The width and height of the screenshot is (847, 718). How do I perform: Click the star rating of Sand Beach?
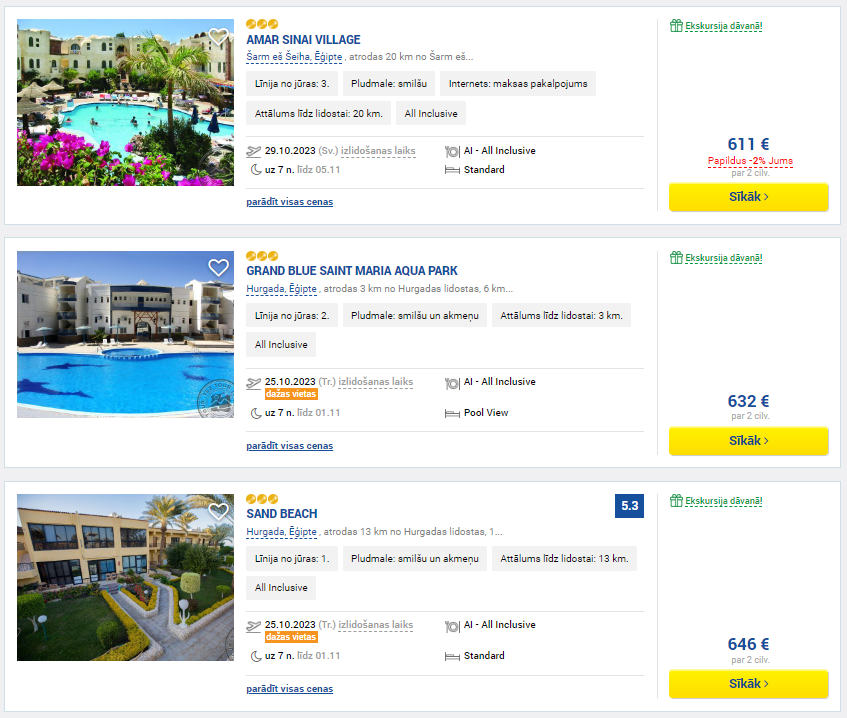(x=262, y=499)
